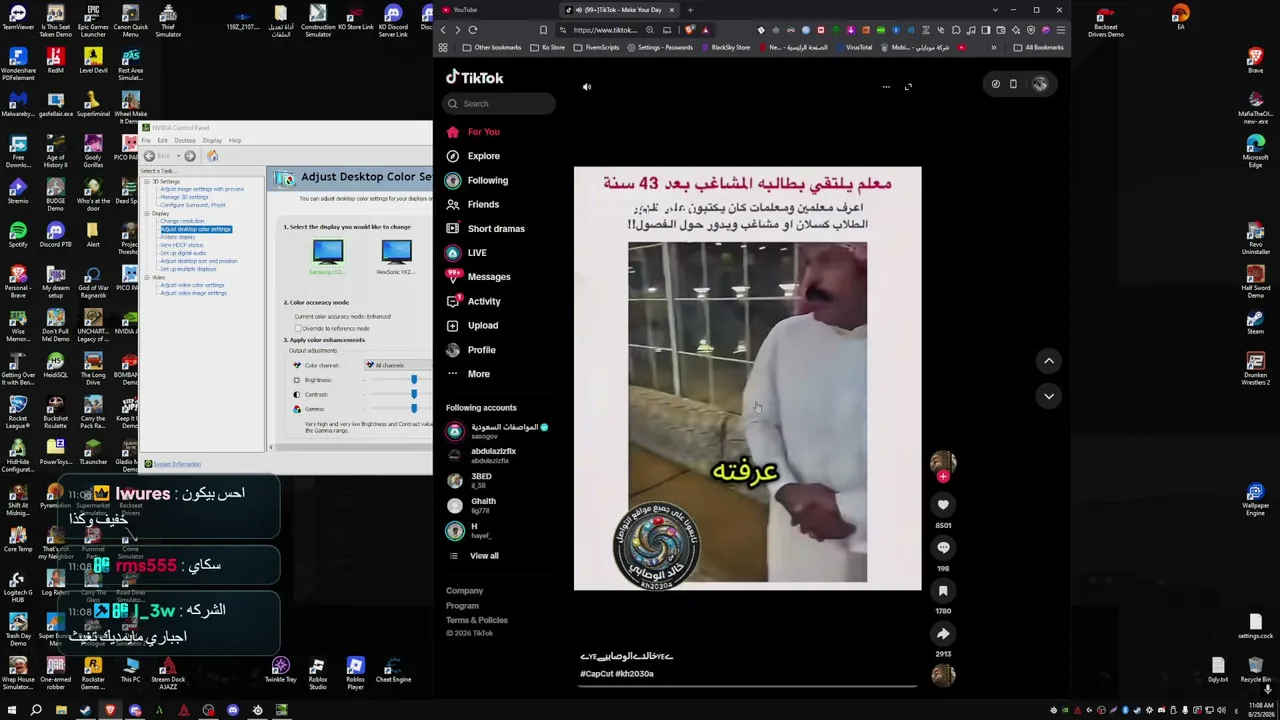Select the Samsung display thumbnail
Image resolution: width=1280 pixels, height=720 pixels.
[327, 256]
